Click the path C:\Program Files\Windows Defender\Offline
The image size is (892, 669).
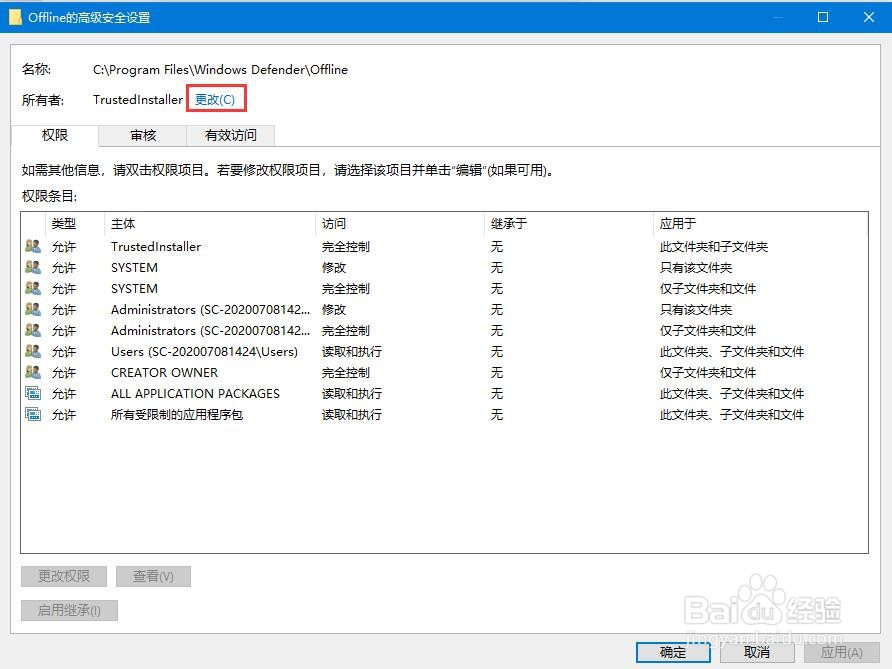pyautogui.click(x=220, y=69)
